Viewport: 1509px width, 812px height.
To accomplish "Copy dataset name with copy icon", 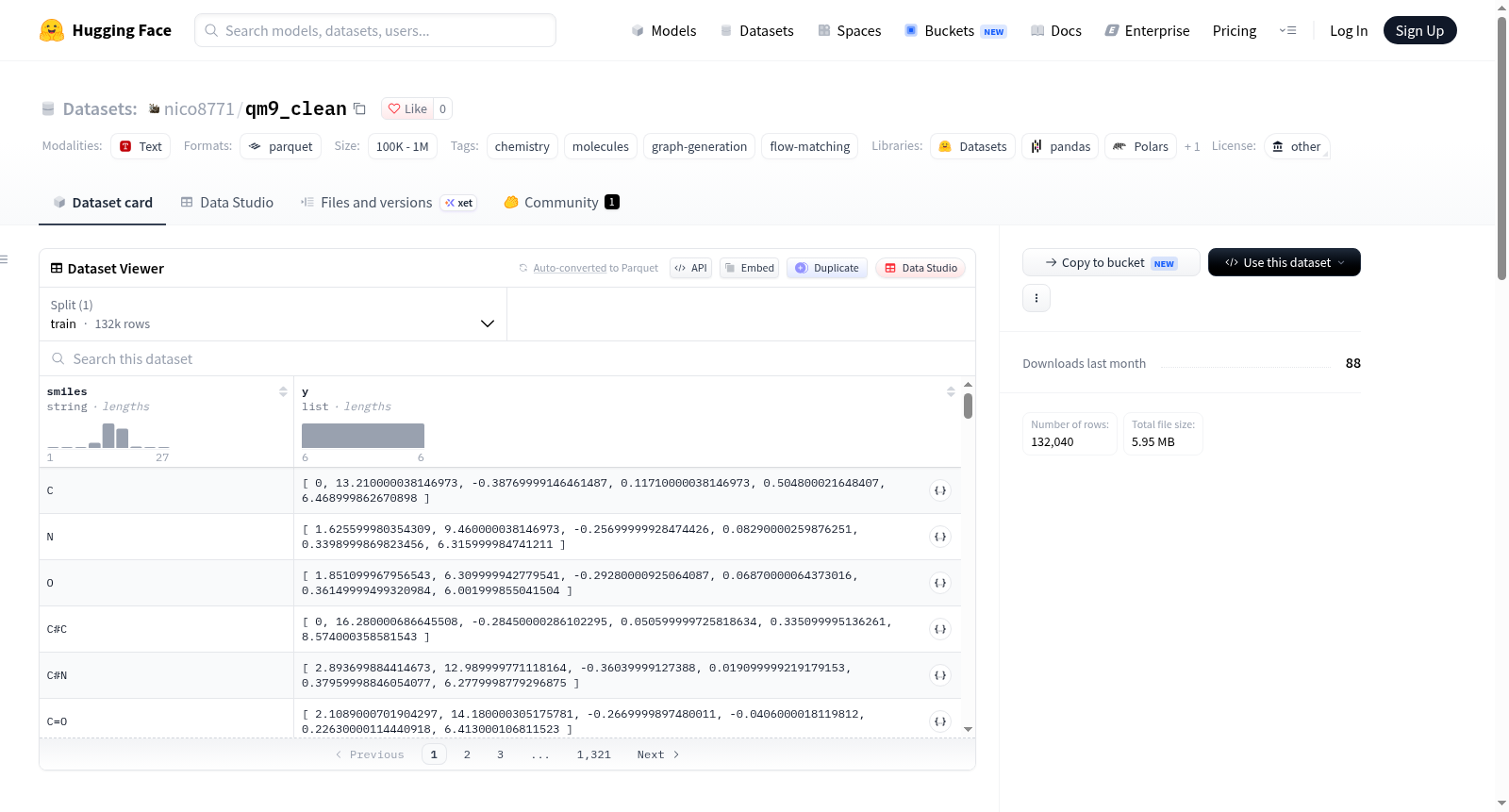I will [x=359, y=108].
